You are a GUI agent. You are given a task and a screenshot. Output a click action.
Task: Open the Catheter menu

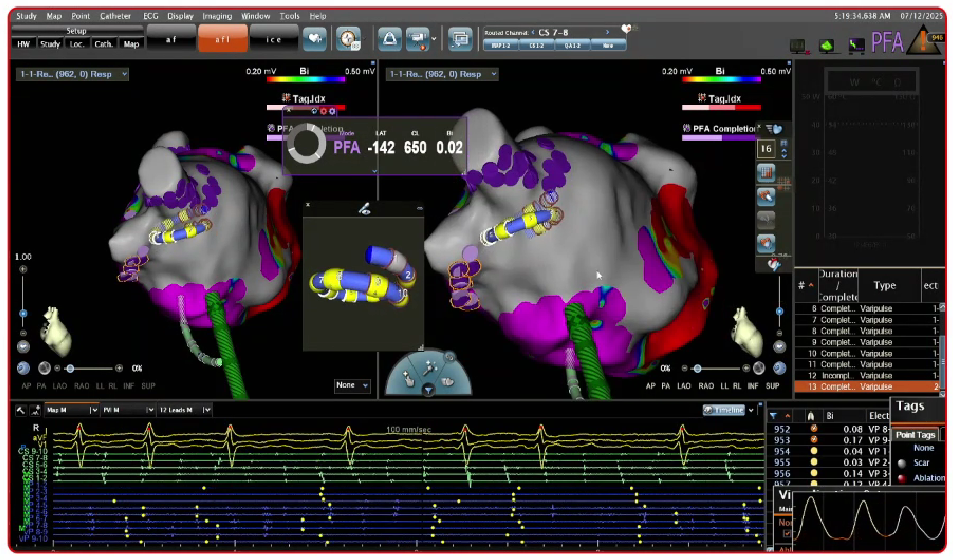pos(115,17)
